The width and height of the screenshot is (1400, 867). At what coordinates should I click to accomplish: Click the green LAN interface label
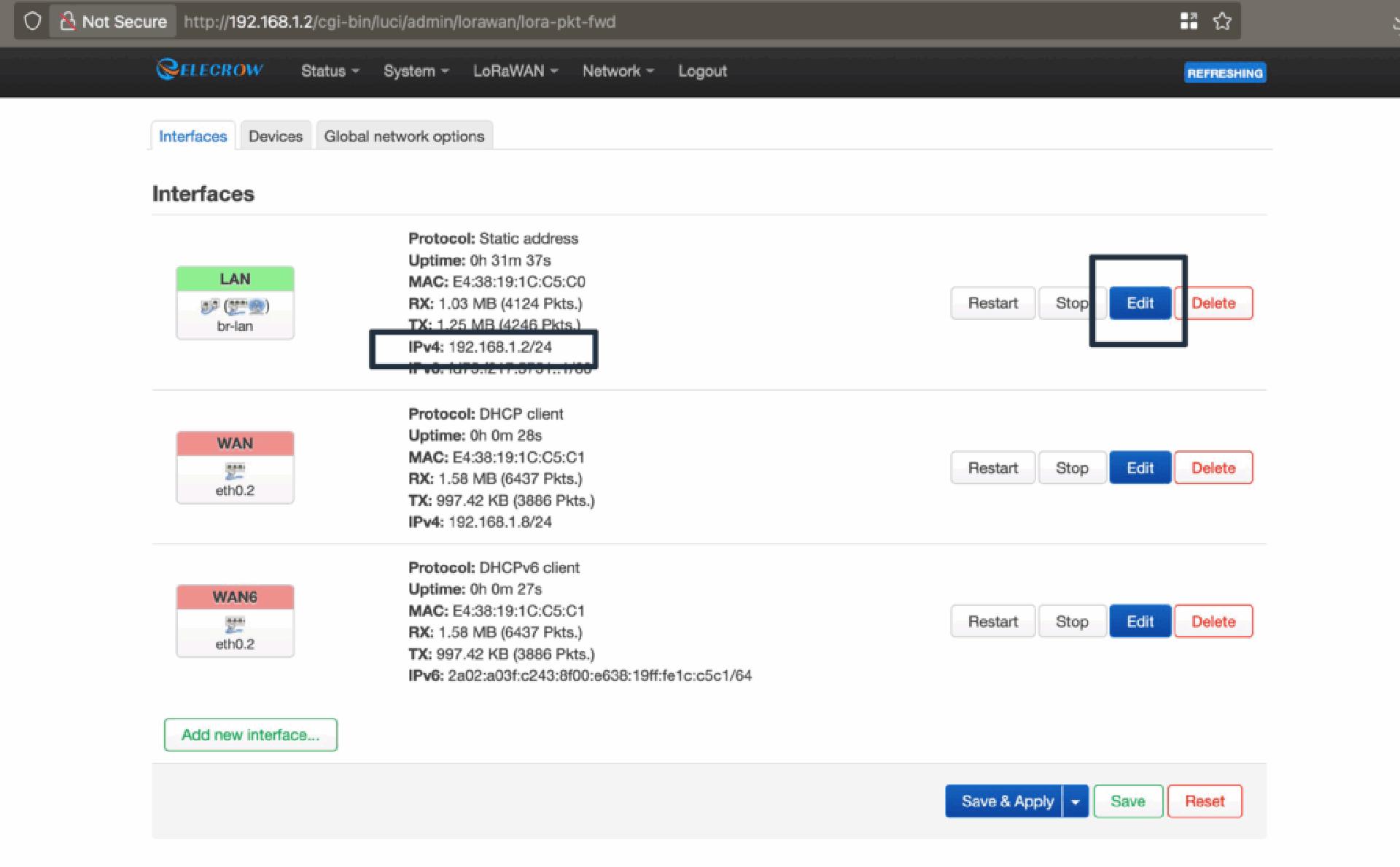pos(235,279)
